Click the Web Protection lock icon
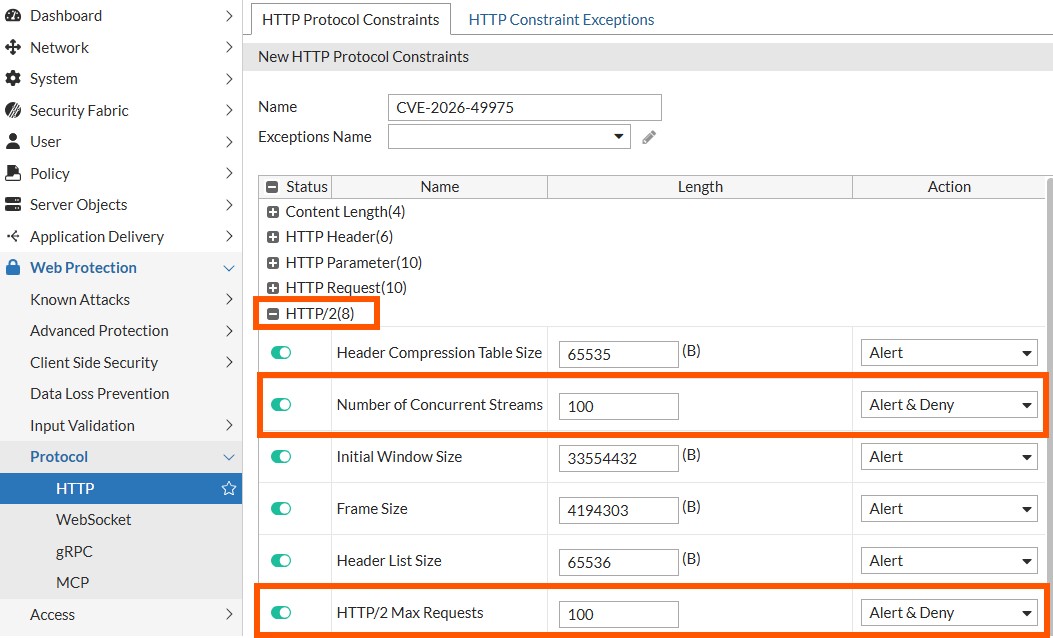 13,267
